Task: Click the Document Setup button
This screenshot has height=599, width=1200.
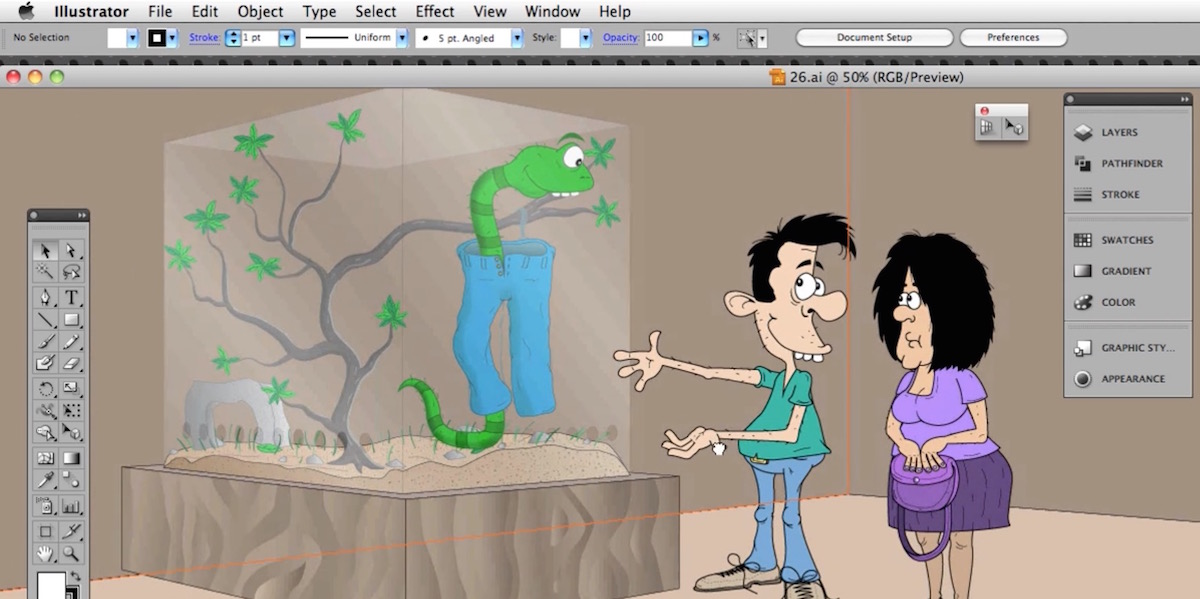Action: tap(874, 36)
